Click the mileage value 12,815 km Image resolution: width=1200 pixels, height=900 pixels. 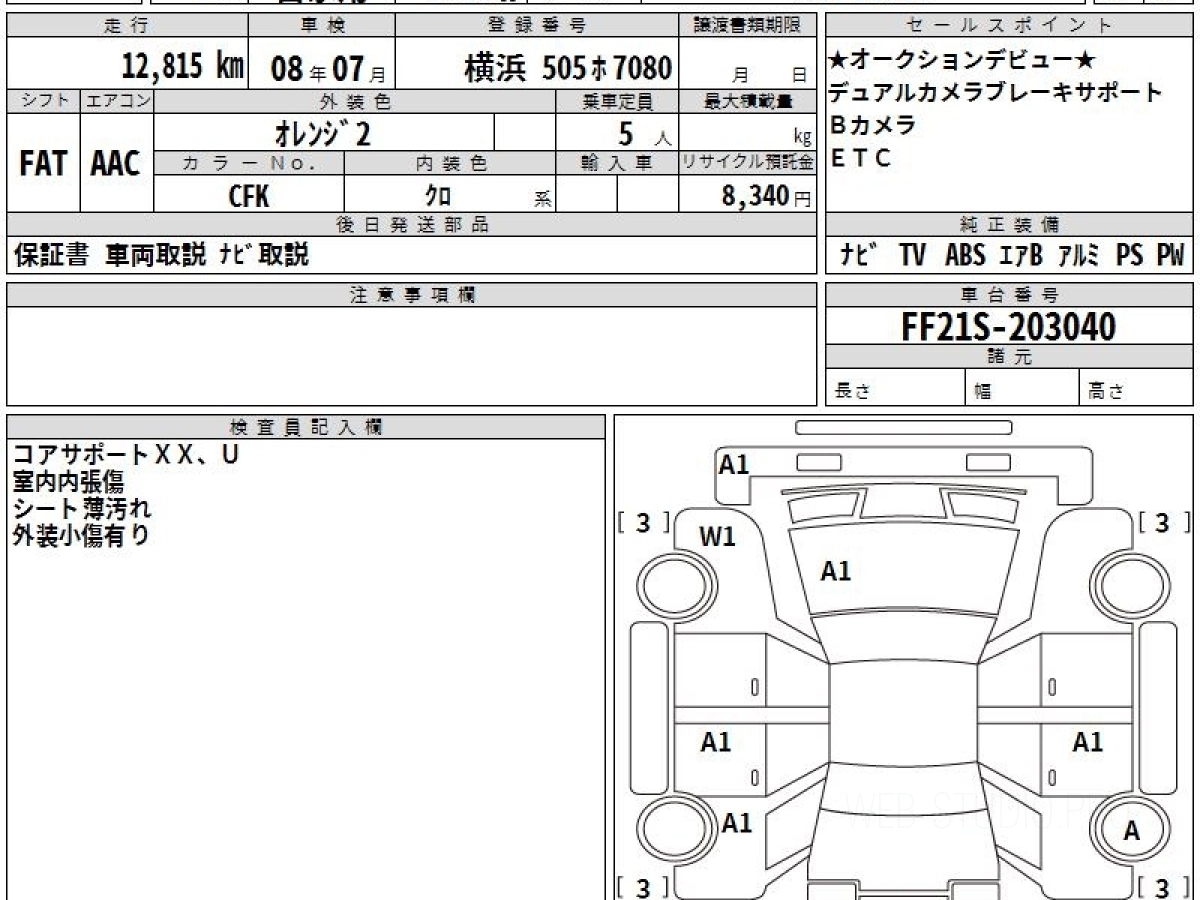pyautogui.click(x=183, y=67)
